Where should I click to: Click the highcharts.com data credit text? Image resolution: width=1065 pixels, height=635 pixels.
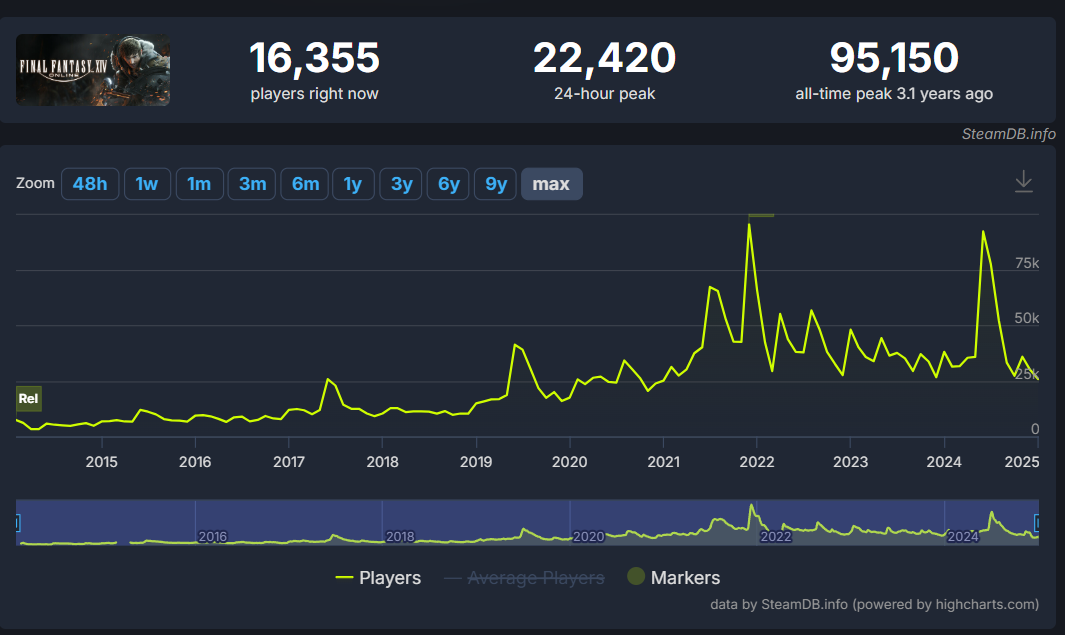pyautogui.click(x=874, y=604)
